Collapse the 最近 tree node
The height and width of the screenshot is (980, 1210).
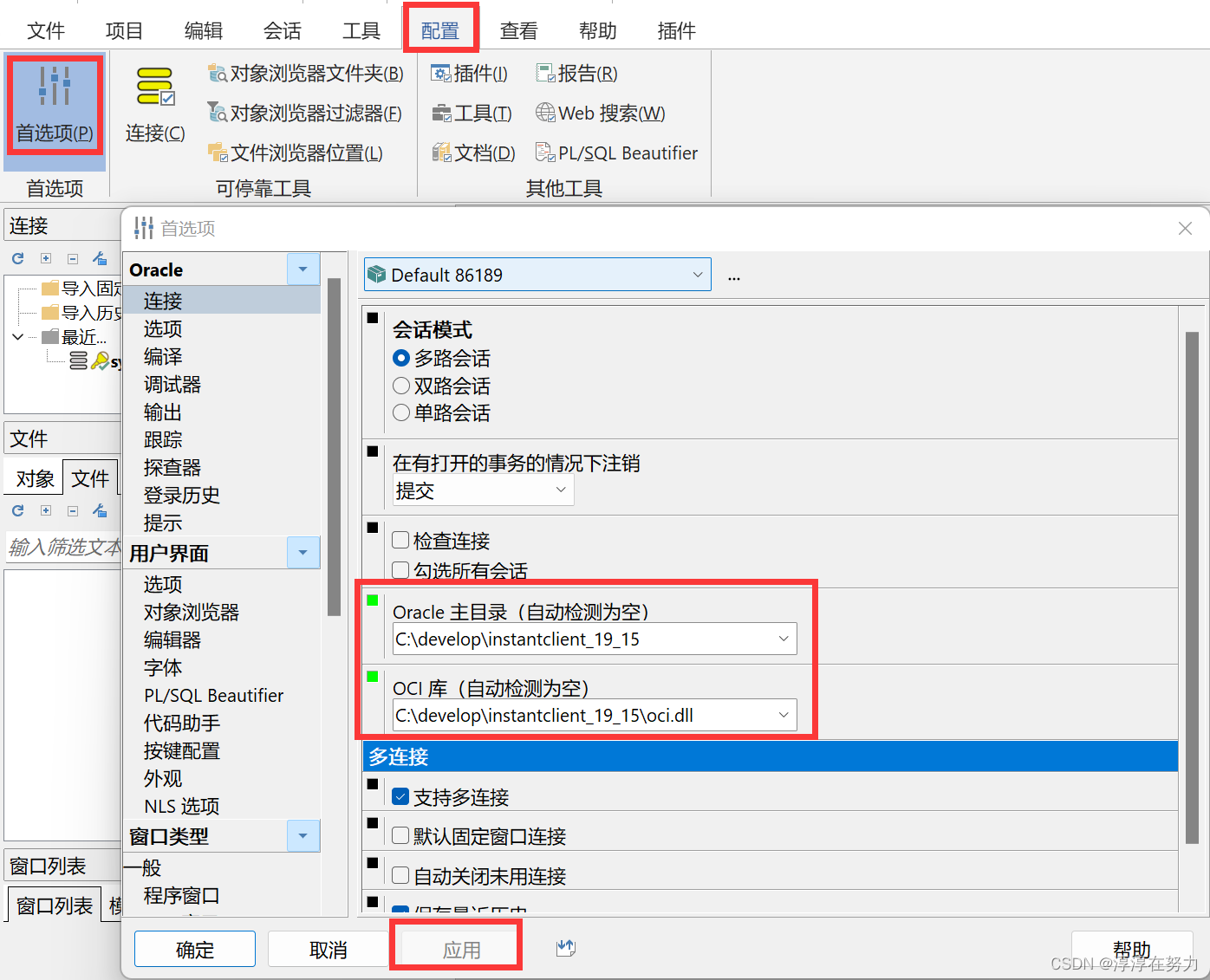[18, 336]
